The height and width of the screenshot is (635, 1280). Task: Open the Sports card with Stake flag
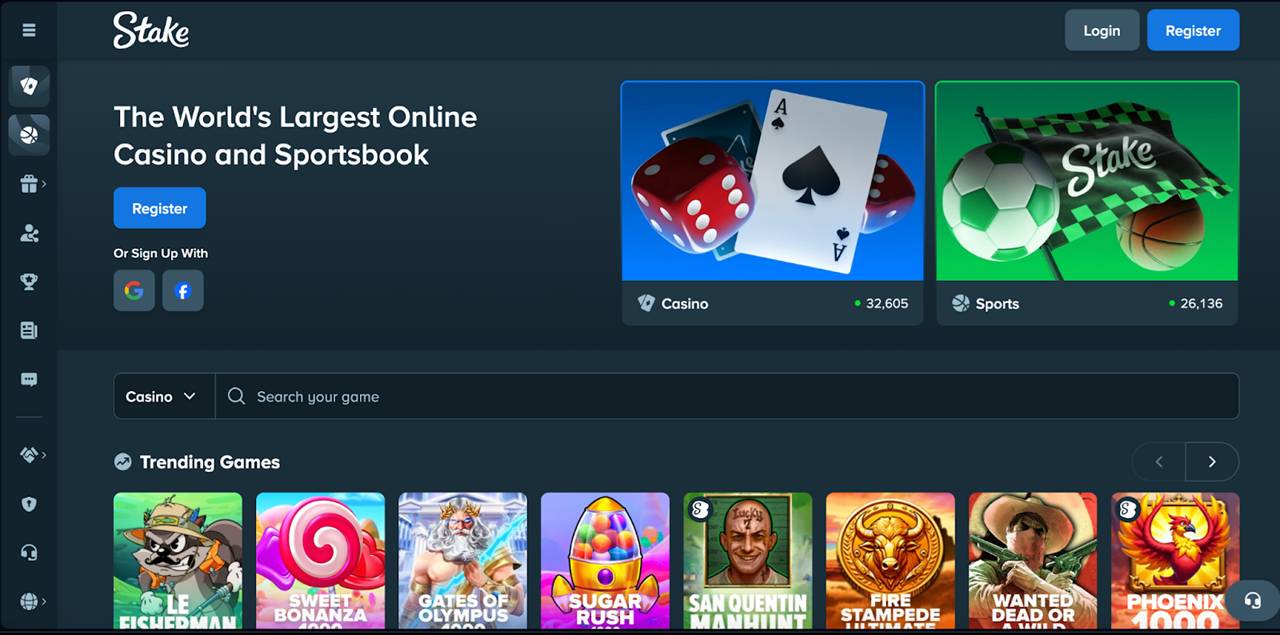pos(1087,203)
